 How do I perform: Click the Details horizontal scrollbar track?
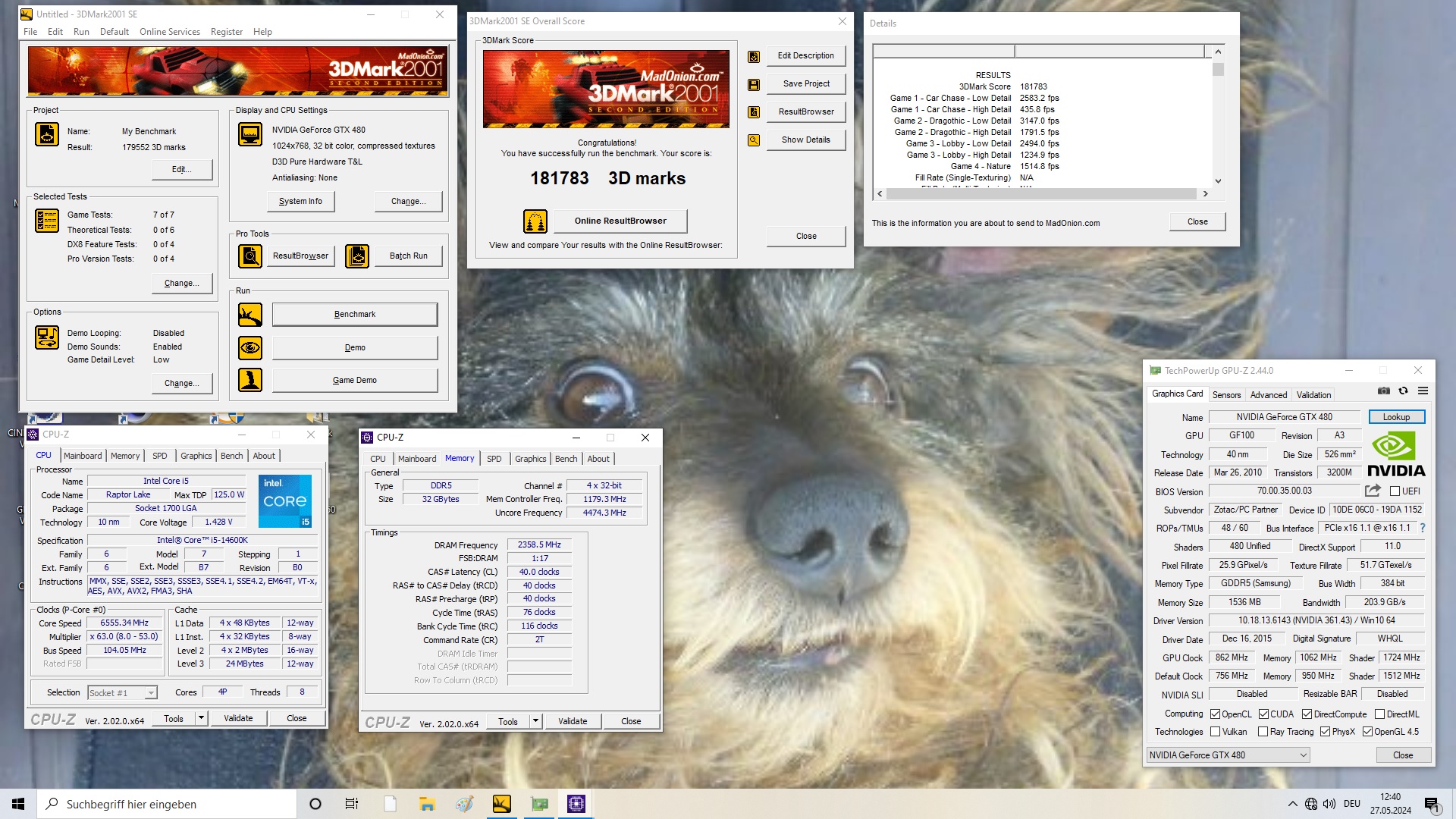(x=1042, y=194)
